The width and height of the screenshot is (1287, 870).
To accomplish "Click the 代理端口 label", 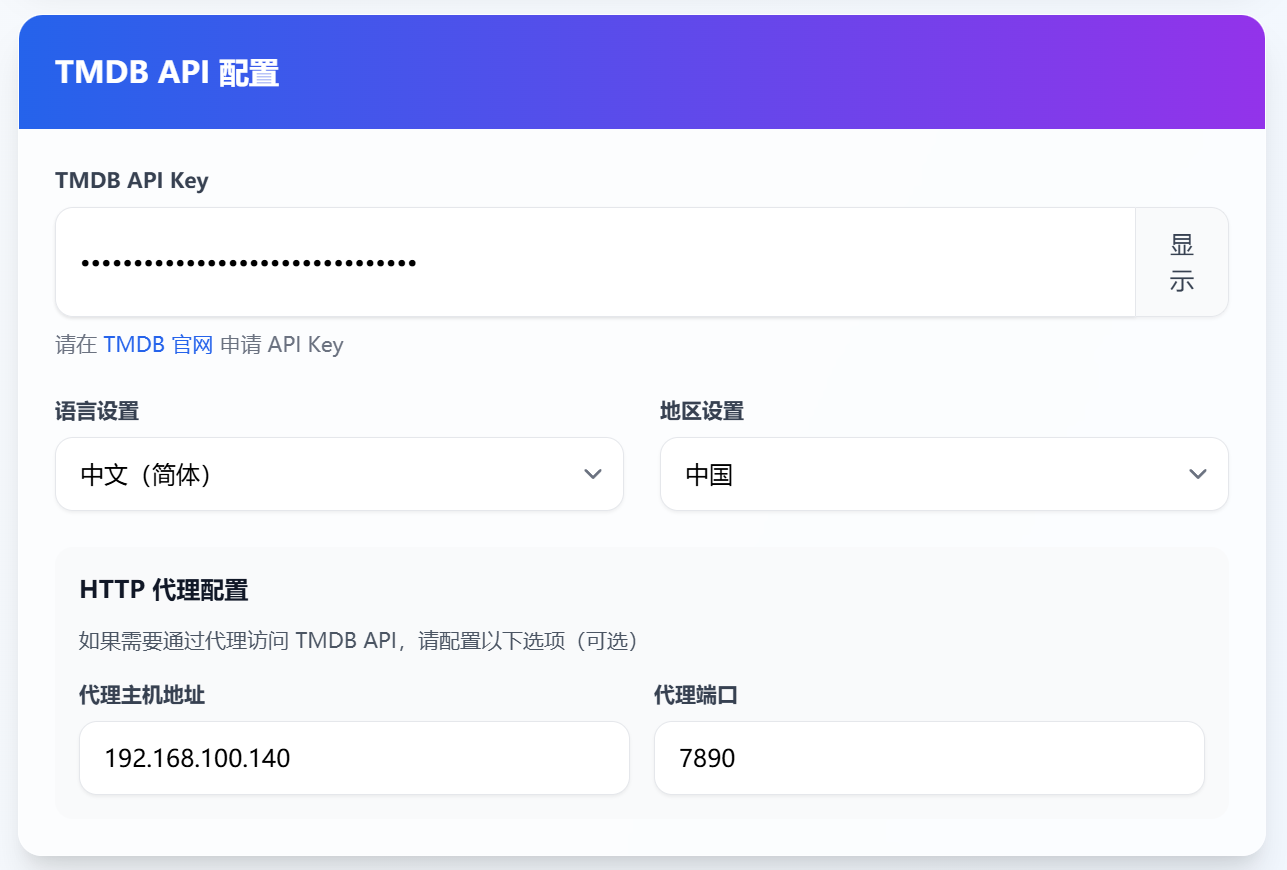I will click(x=696, y=695).
